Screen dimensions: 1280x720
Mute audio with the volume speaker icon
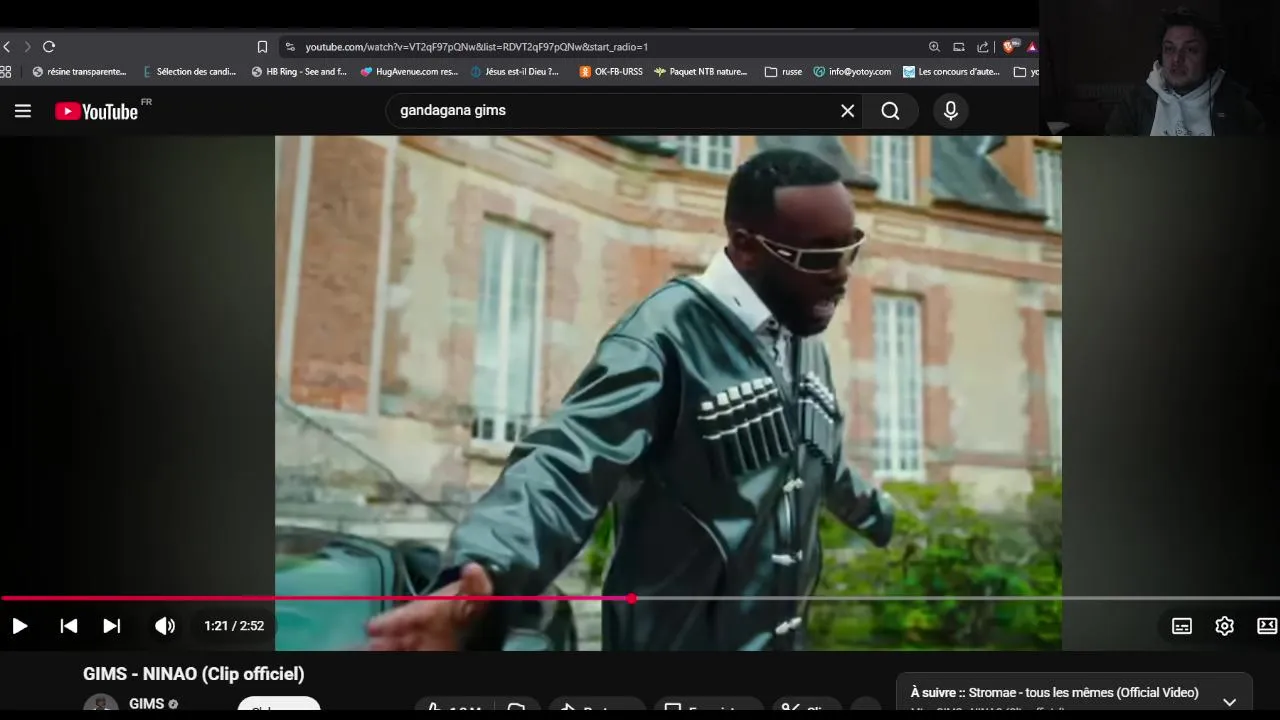click(x=165, y=626)
